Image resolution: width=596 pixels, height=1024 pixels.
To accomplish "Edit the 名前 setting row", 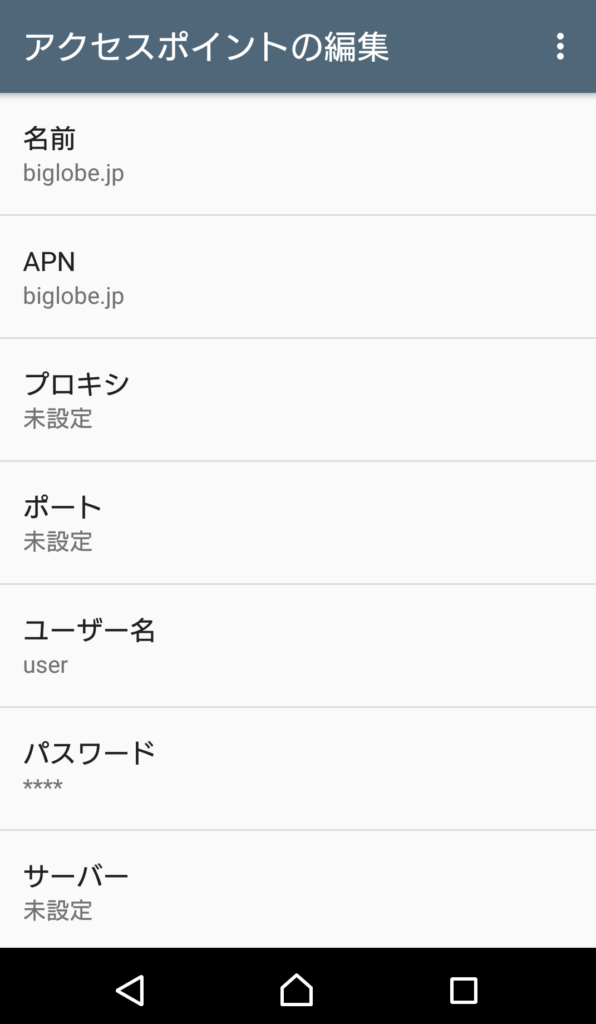I will [x=298, y=154].
